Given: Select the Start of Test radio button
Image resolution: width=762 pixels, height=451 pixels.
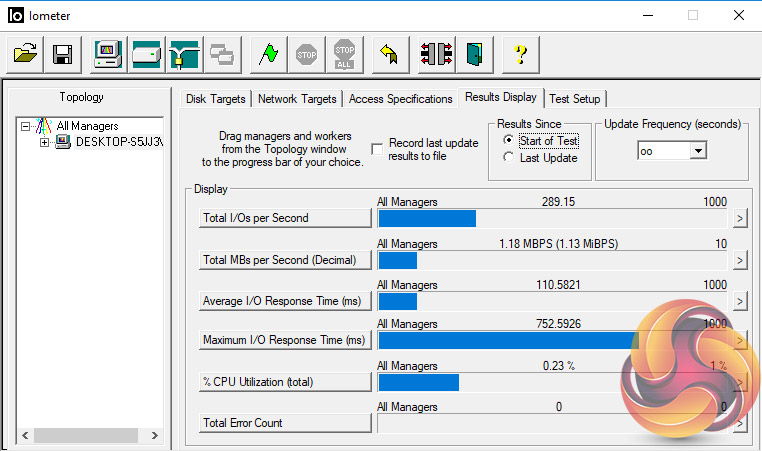Looking at the screenshot, I should tap(508, 140).
